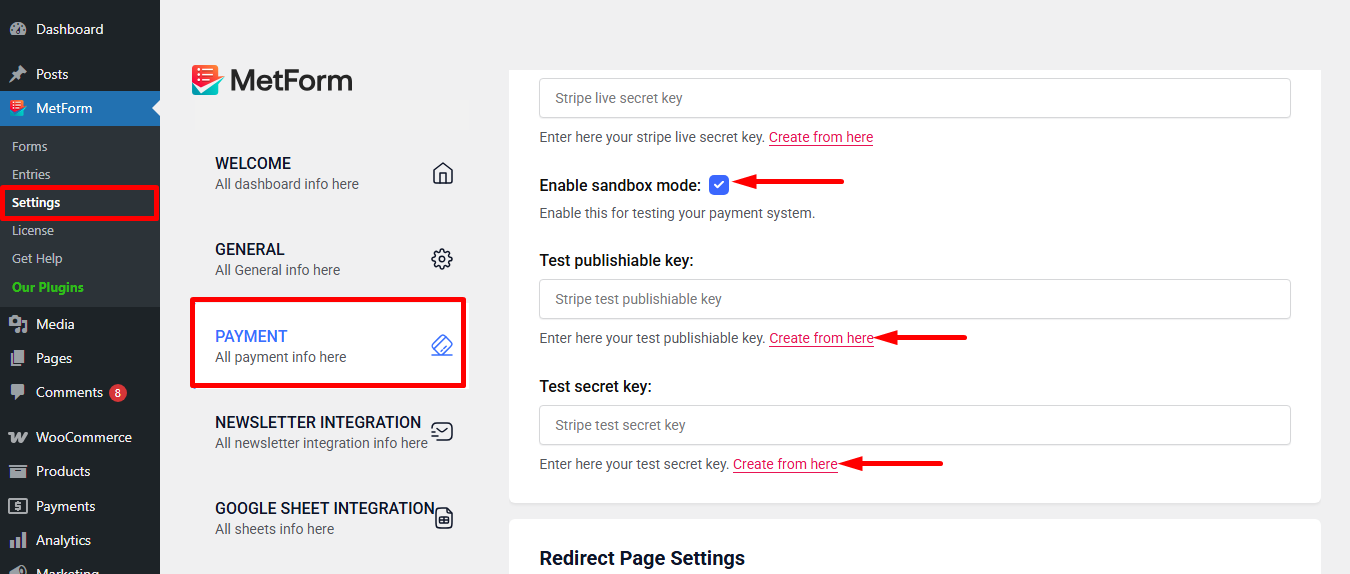Switch to the General tab
Viewport: 1350px width, 574px height.
point(250,250)
